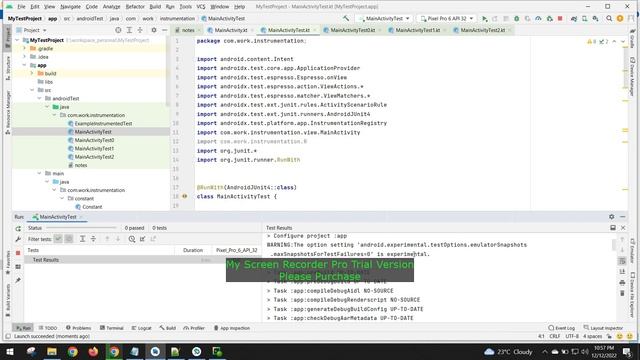The width and height of the screenshot is (640, 360).
Task: Open File Explorer from the taskbar
Action: [52, 351]
